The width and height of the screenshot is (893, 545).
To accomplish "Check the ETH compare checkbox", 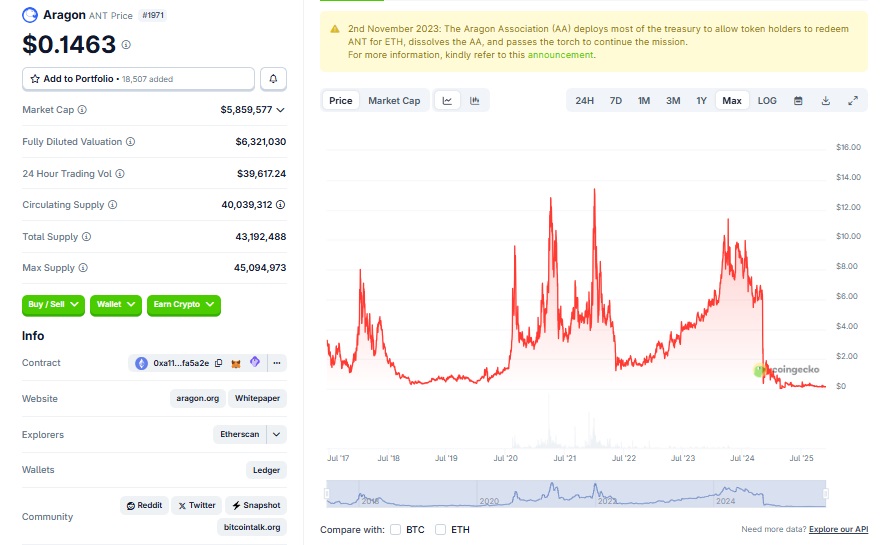I will point(441,529).
